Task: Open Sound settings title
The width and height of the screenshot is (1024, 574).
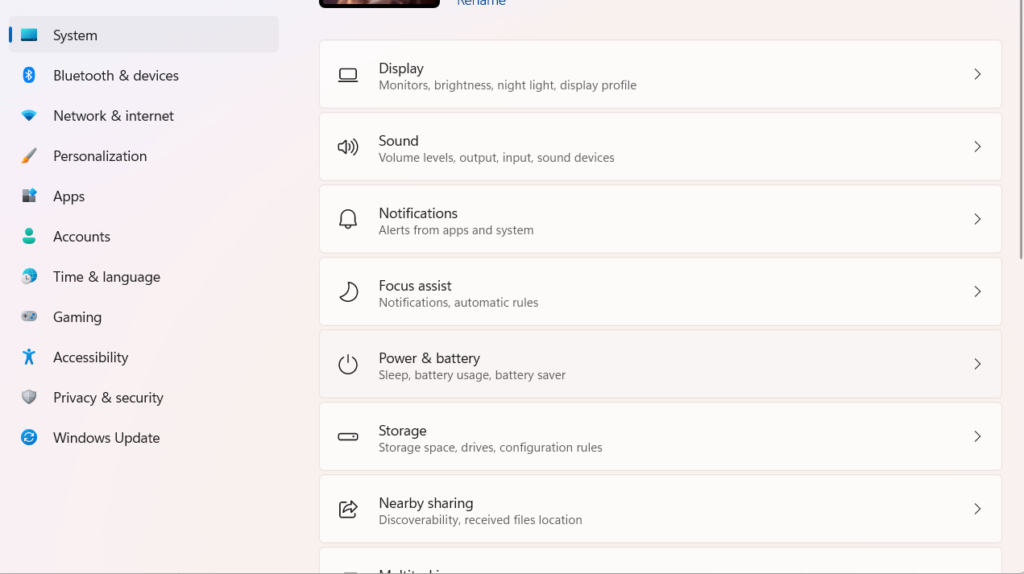Action: pos(398,141)
